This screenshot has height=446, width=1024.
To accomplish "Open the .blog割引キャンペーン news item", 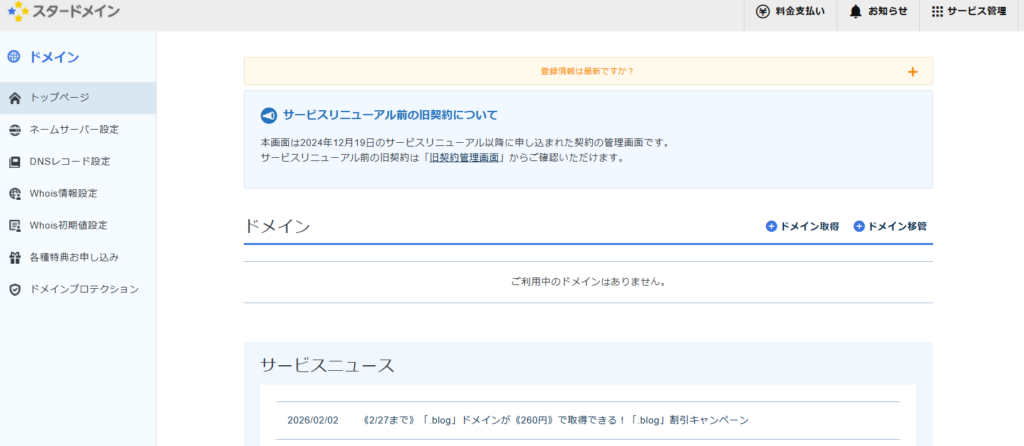I will coord(557,420).
